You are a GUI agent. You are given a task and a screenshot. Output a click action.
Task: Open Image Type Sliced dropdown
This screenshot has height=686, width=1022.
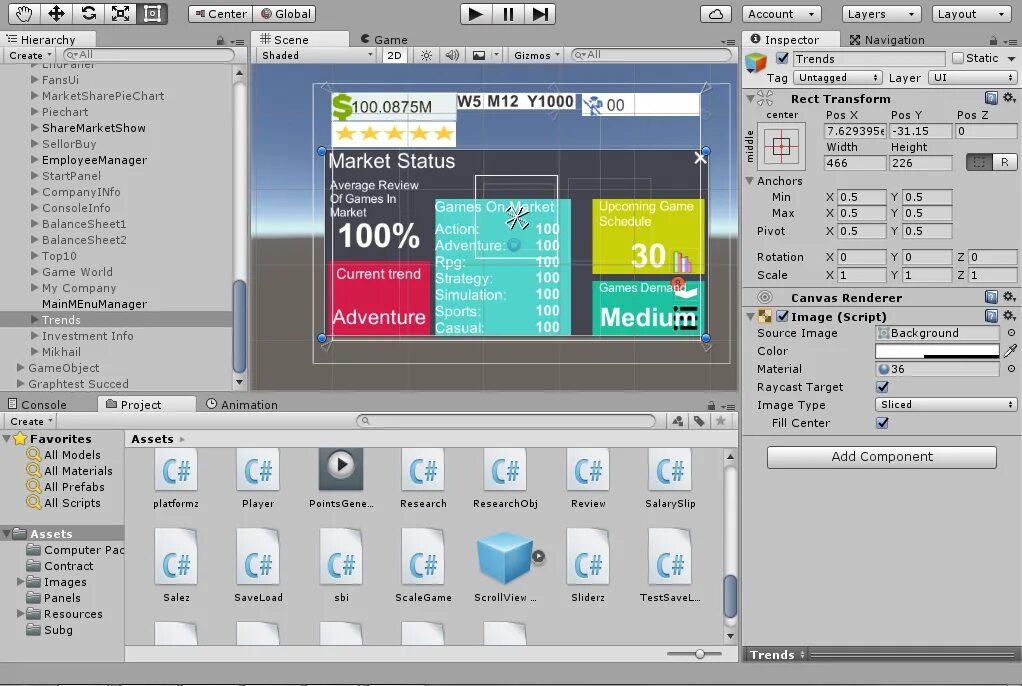point(946,404)
